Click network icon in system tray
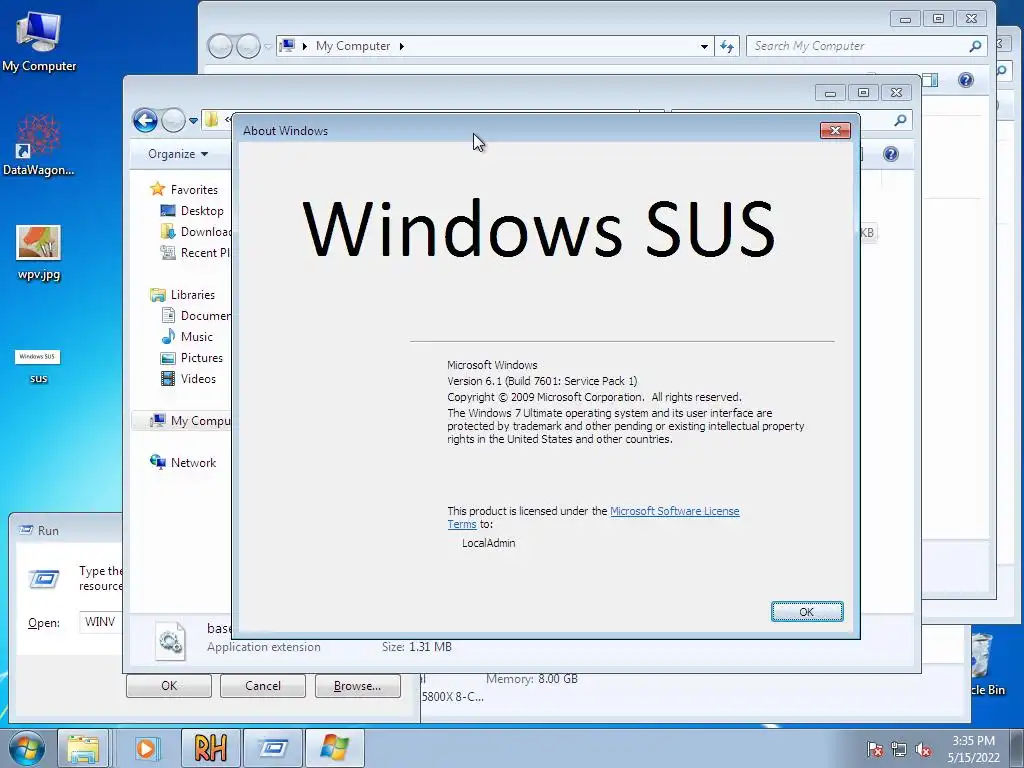The image size is (1024, 768). pos(899,749)
